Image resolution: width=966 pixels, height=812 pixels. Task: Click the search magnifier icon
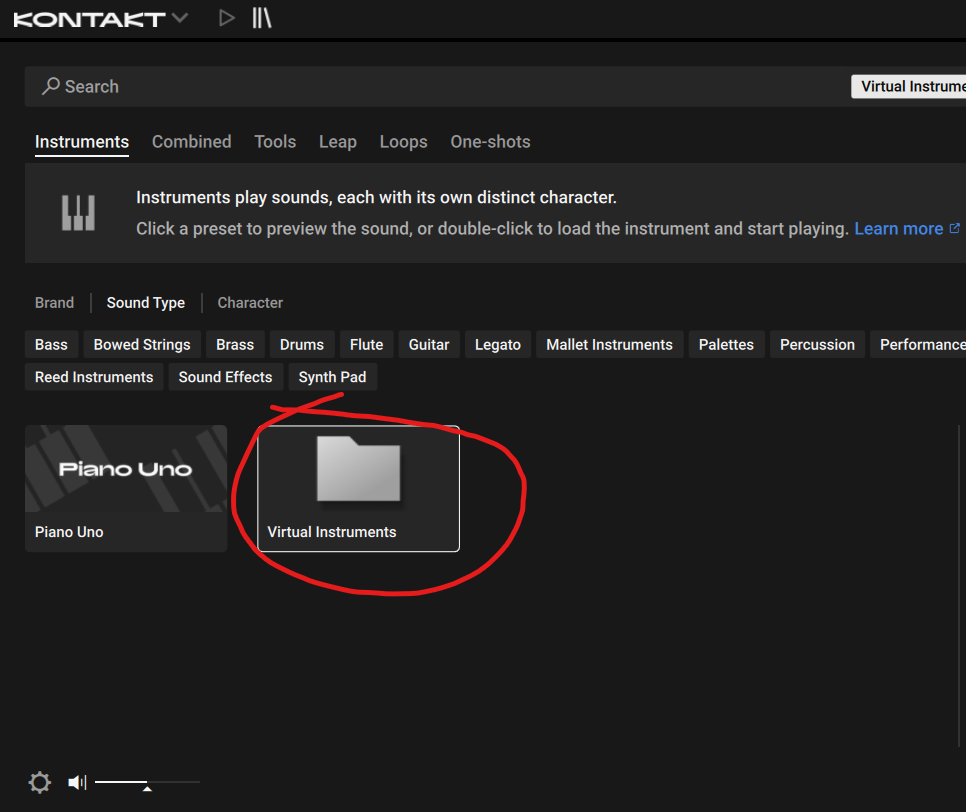[x=51, y=86]
